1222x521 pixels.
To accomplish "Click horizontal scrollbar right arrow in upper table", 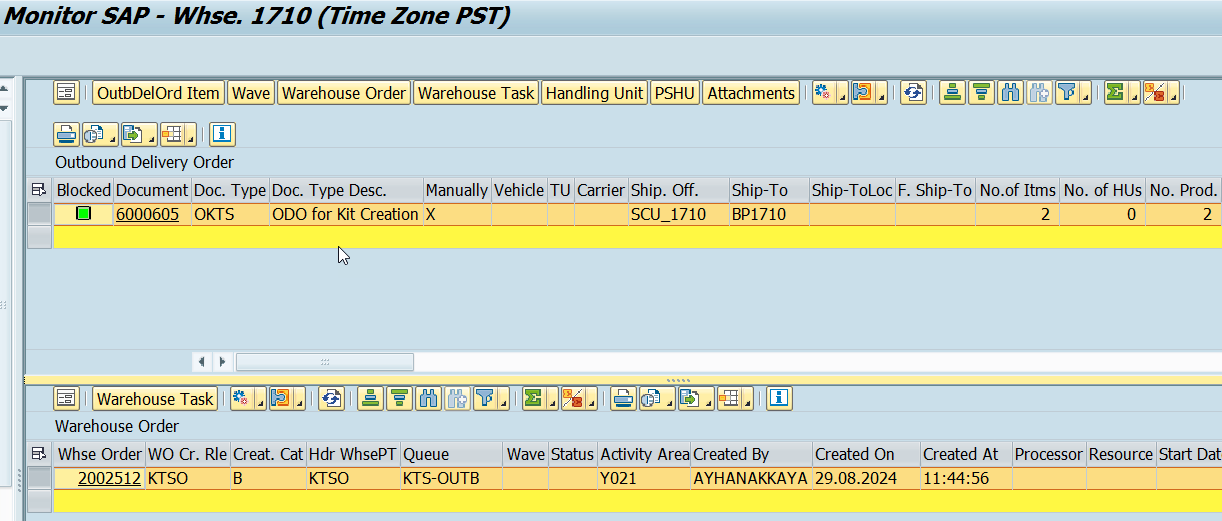I will point(222,361).
